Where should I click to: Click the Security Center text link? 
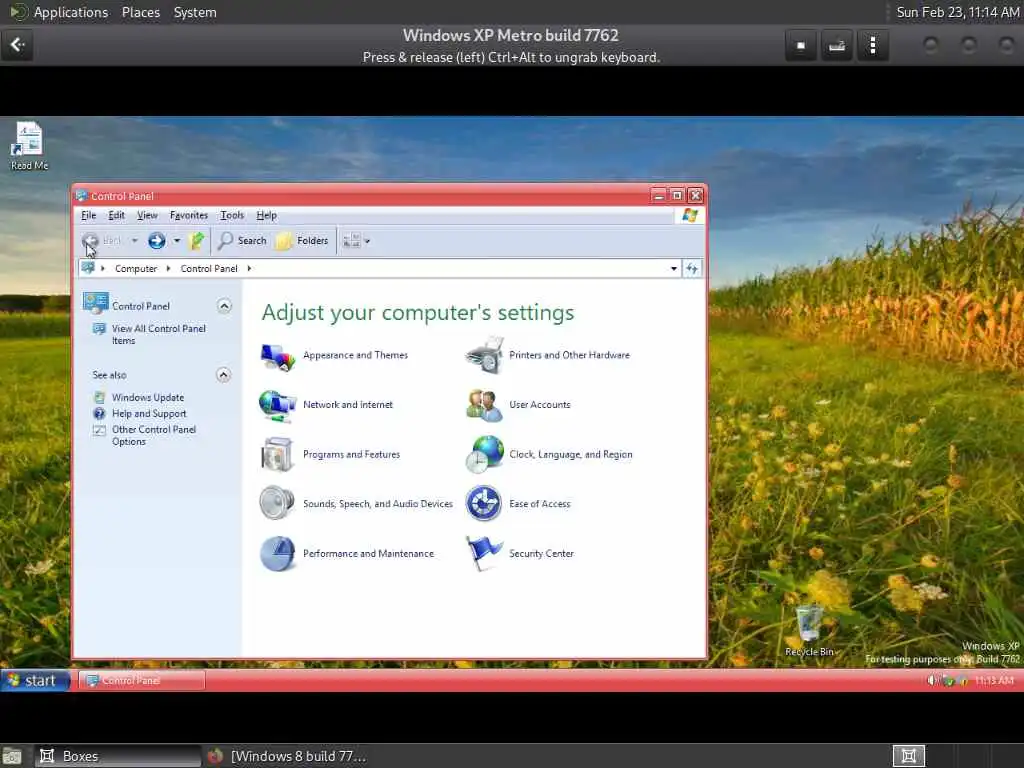pyautogui.click(x=541, y=554)
